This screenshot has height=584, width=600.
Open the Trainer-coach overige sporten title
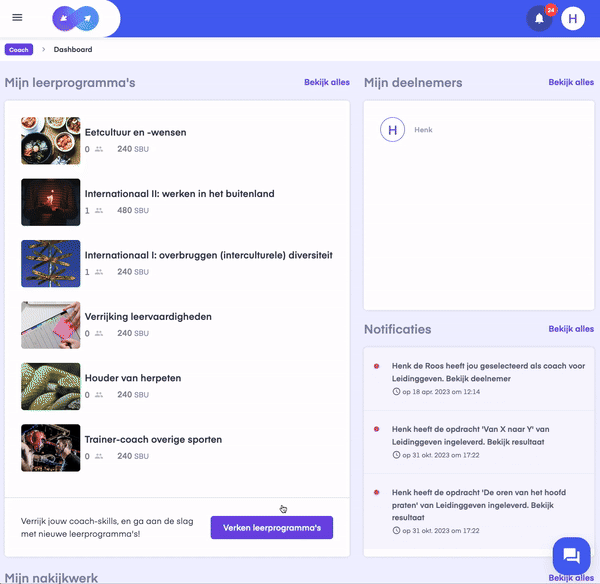pos(153,439)
